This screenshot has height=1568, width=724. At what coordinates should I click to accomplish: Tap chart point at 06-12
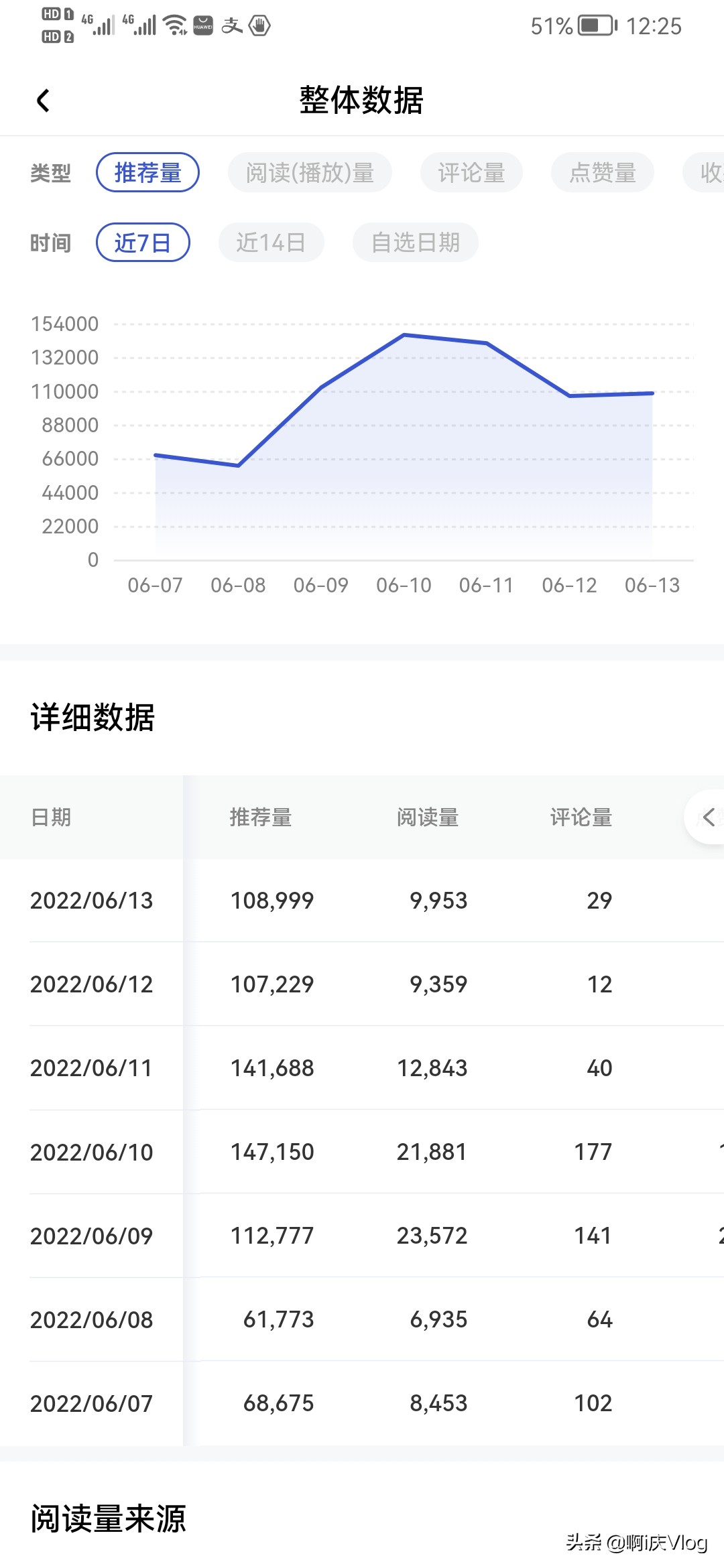tap(570, 395)
